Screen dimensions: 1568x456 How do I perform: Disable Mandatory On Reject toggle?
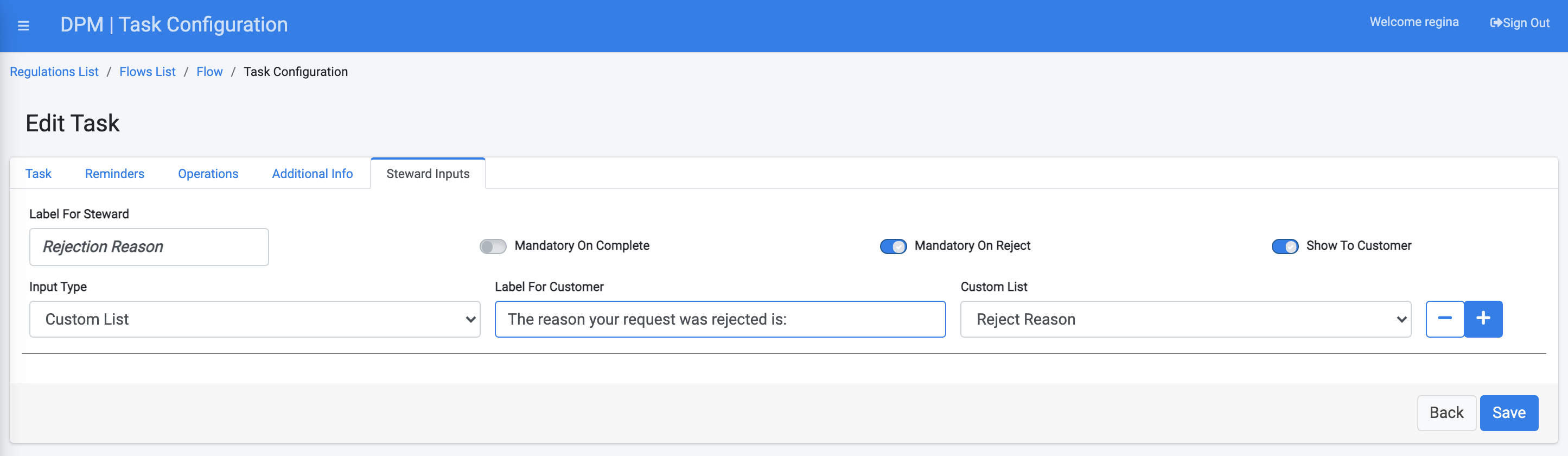[x=893, y=246]
